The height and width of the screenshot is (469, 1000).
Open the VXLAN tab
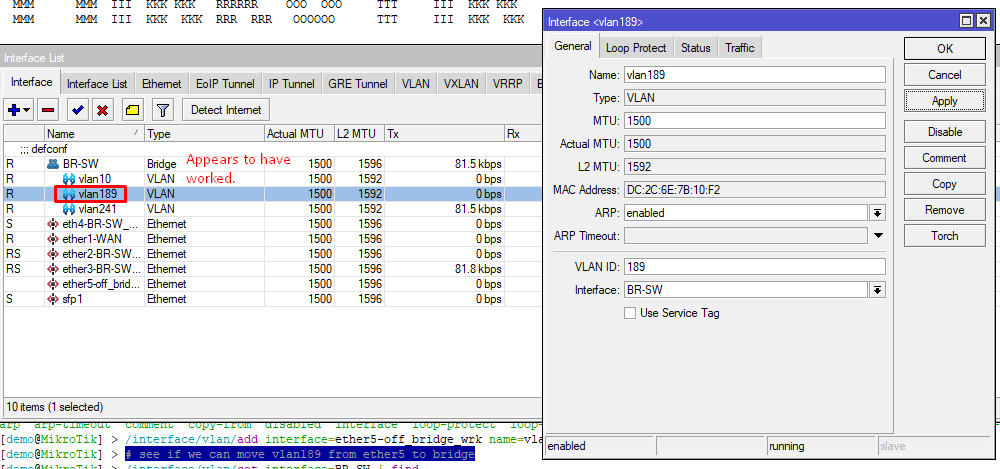(463, 84)
